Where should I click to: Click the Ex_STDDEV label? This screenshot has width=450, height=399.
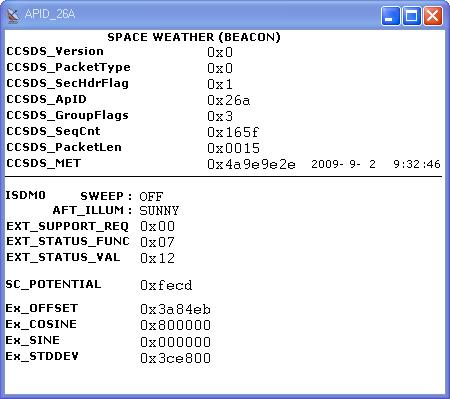42,356
